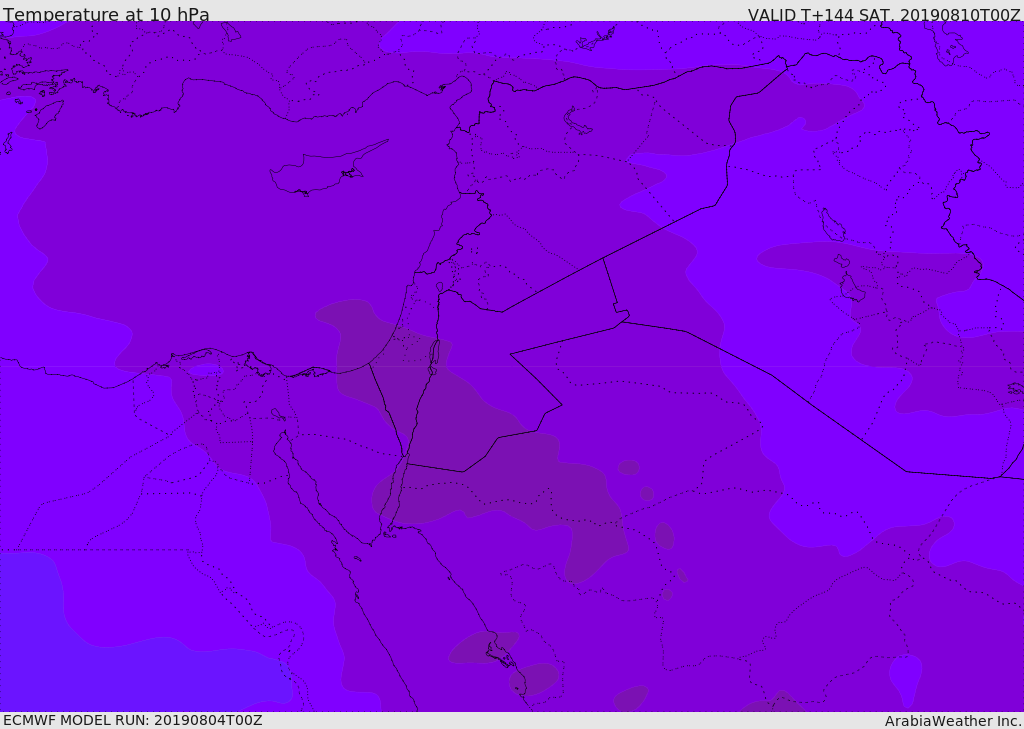Click the 'Temperature at 10 hPa' title text

[106, 14]
